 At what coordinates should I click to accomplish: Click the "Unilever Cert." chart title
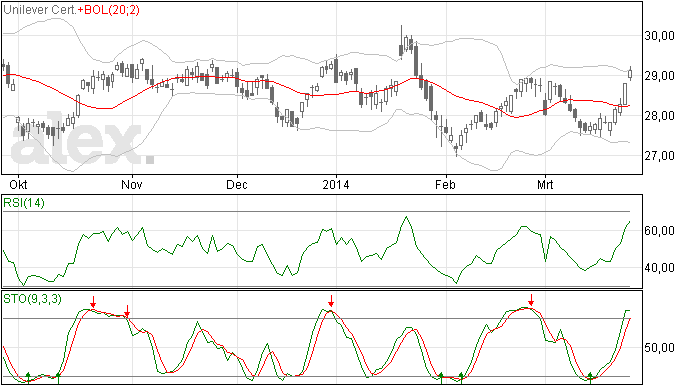pos(40,10)
